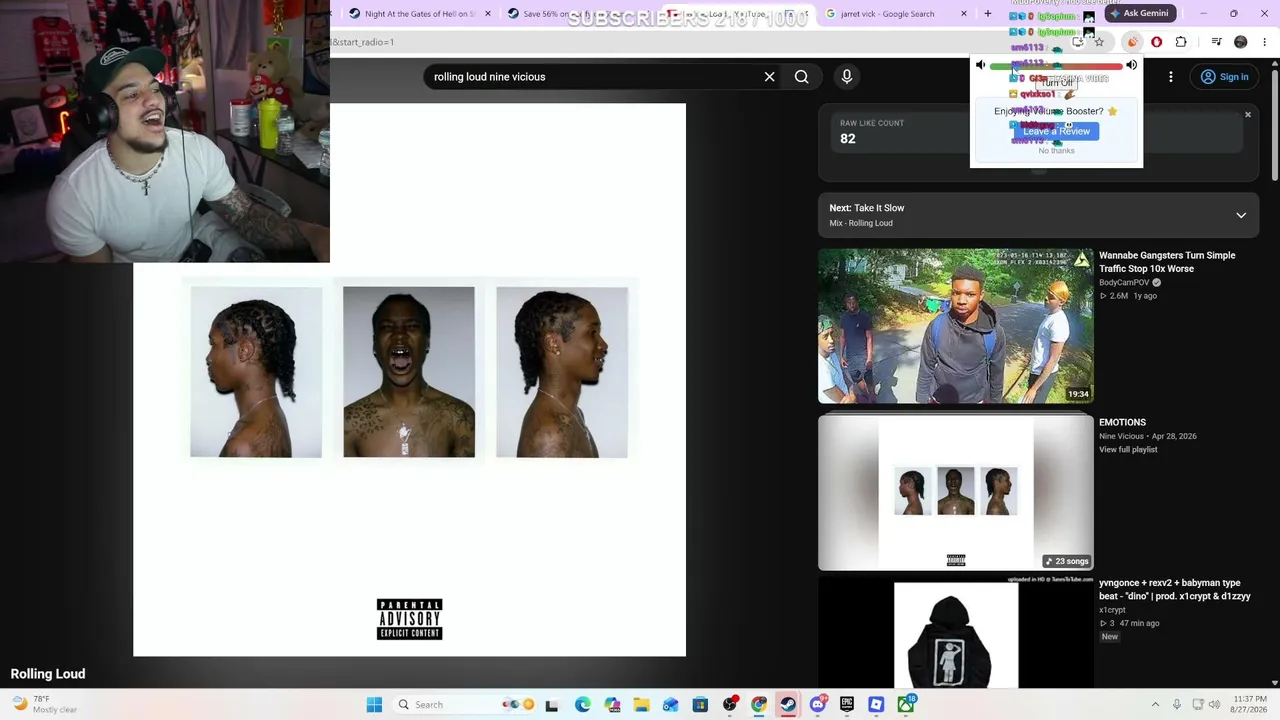Open Roblox from the taskbar
This screenshot has height=720, width=1280.
876,704
